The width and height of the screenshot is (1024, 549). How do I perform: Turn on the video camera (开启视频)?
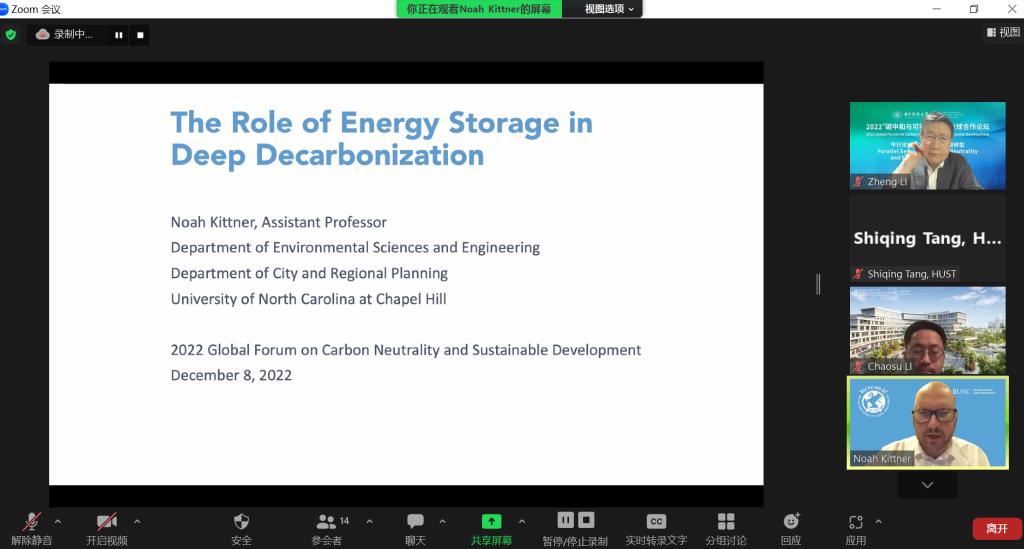coord(107,523)
